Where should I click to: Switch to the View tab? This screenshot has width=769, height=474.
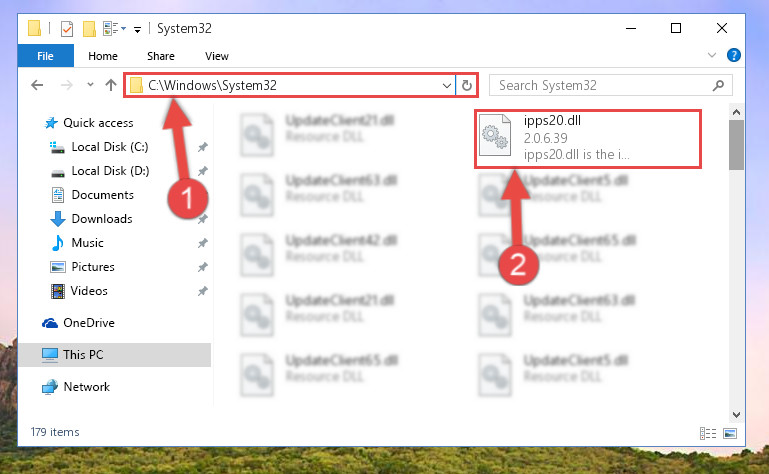click(x=217, y=56)
